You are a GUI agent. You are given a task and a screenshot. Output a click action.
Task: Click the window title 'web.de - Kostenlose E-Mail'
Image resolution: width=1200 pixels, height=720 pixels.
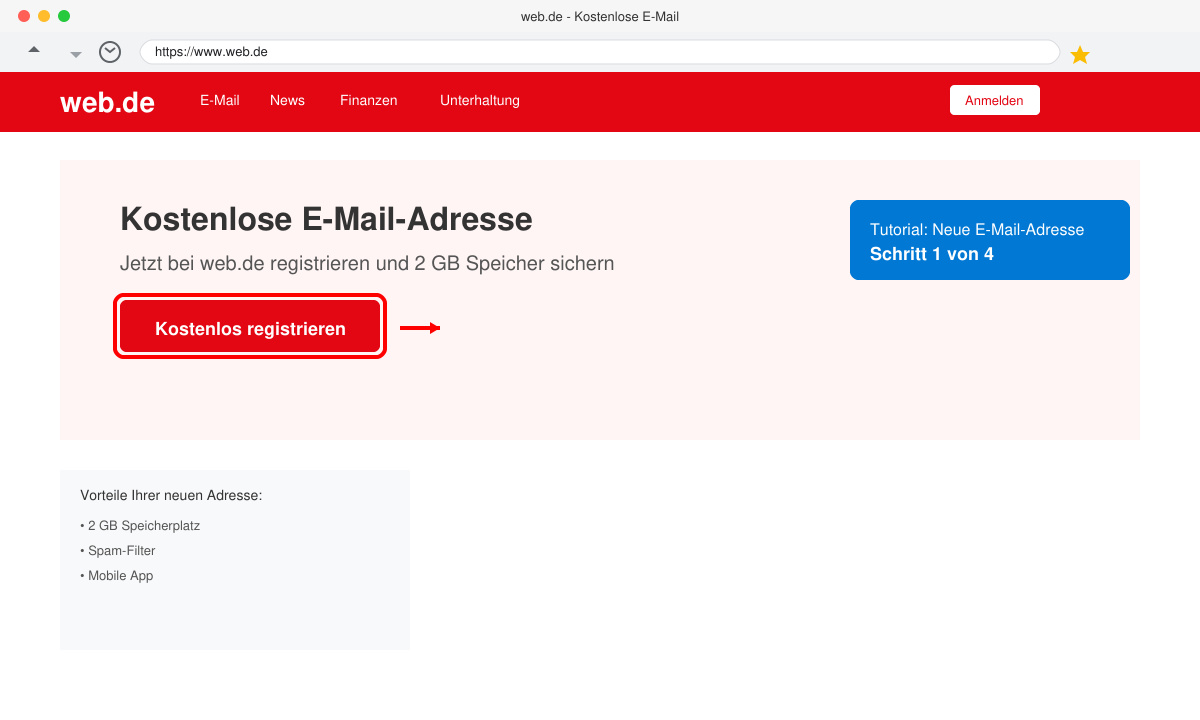click(600, 16)
